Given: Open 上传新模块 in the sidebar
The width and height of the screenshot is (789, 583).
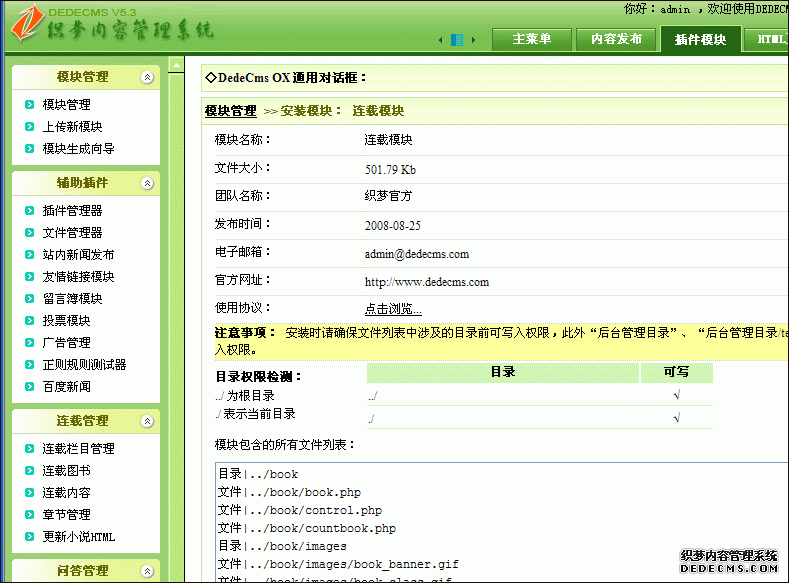Looking at the screenshot, I should point(72,127).
